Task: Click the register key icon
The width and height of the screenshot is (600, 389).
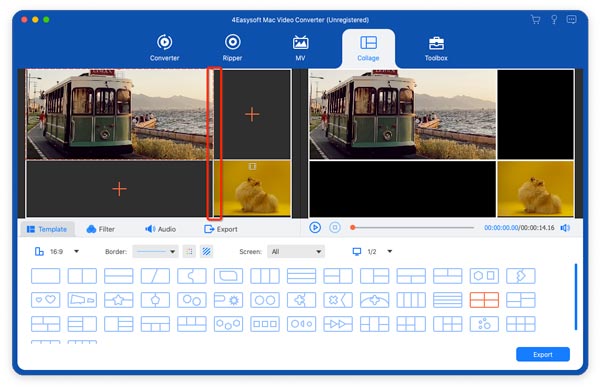Action: point(554,20)
